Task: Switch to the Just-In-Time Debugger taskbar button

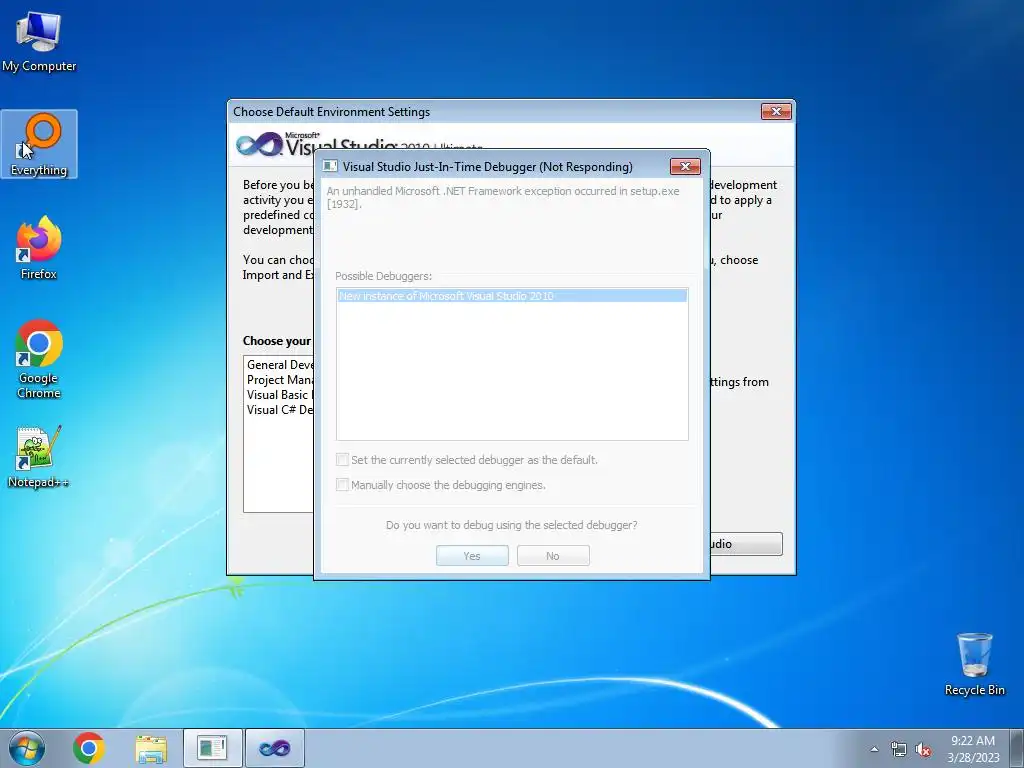Action: click(212, 748)
